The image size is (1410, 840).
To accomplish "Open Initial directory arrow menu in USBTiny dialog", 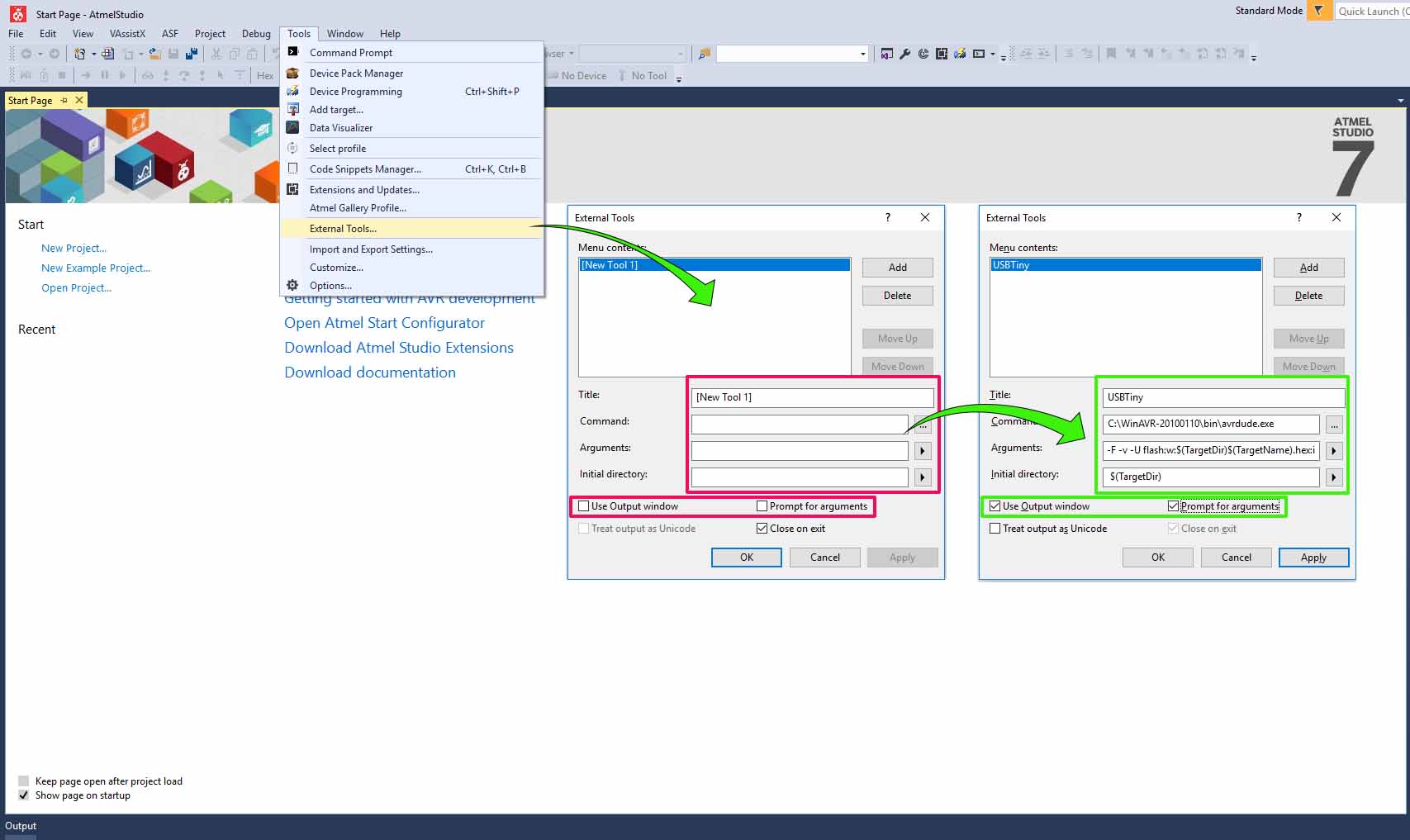I will tap(1334, 477).
